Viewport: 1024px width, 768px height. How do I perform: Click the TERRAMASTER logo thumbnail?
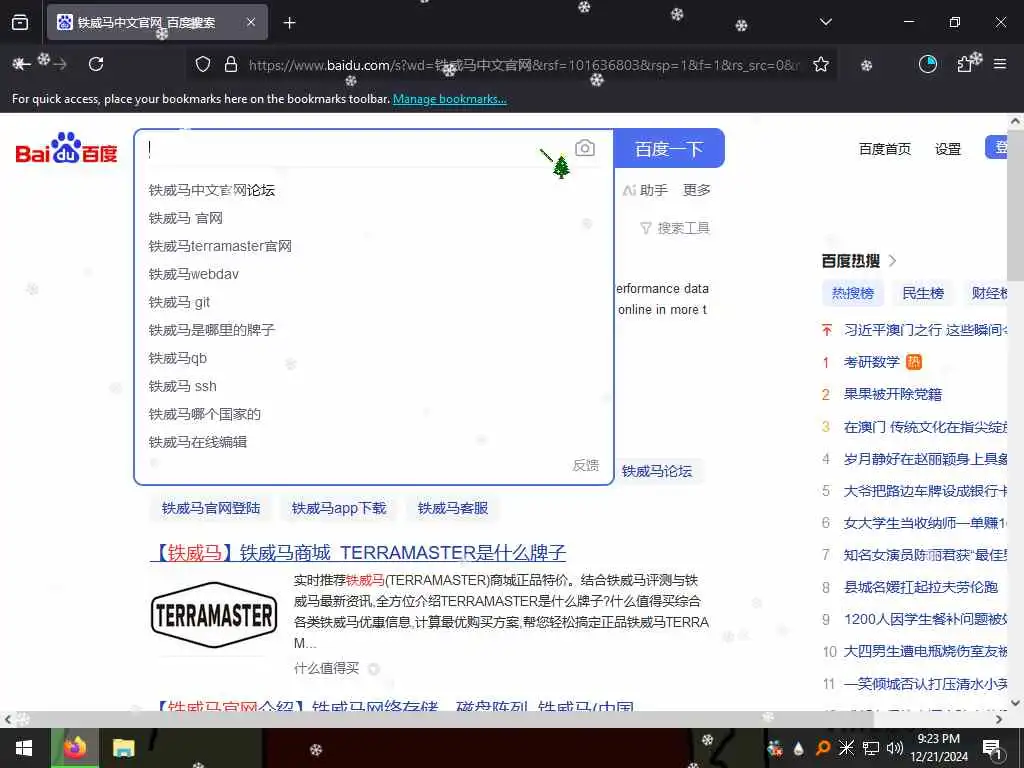[214, 615]
